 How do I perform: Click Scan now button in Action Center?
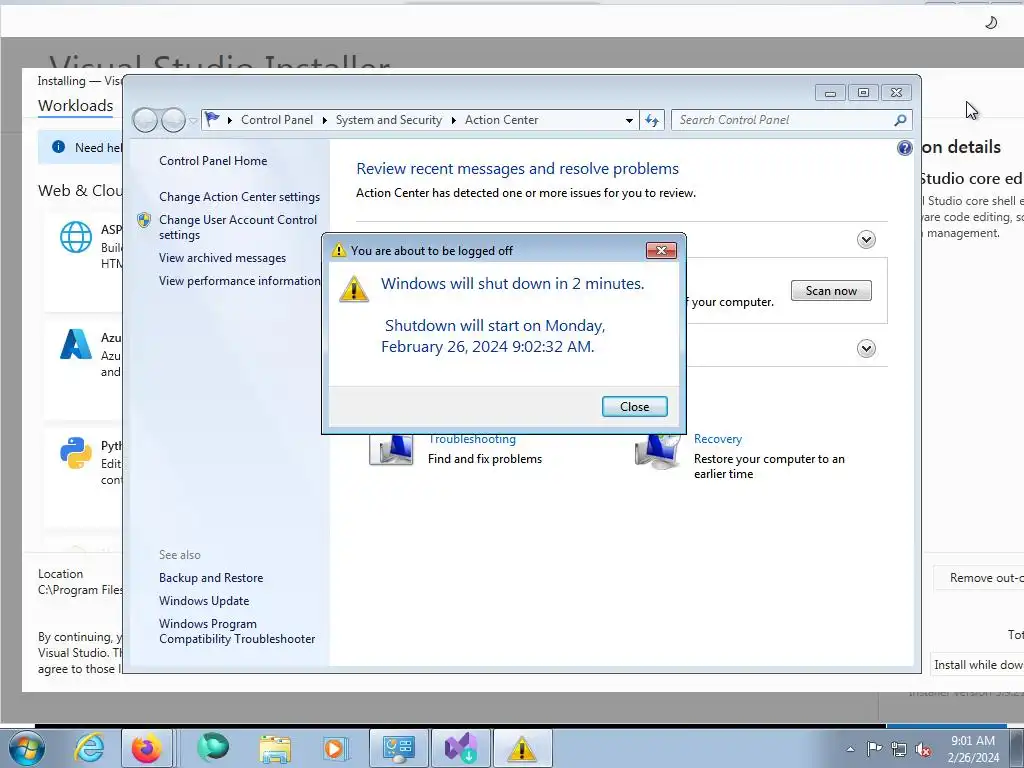coord(831,291)
